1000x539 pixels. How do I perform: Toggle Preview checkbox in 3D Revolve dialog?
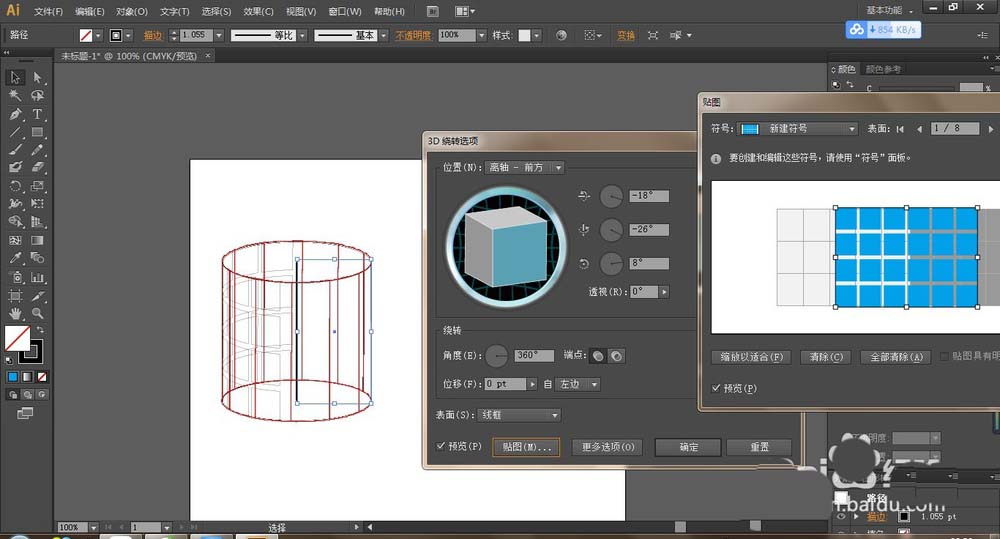[441, 446]
